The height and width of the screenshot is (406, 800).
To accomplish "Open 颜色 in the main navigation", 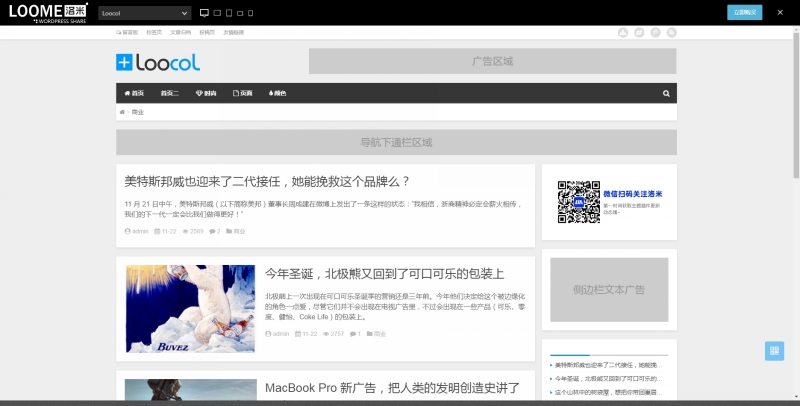I will point(277,93).
